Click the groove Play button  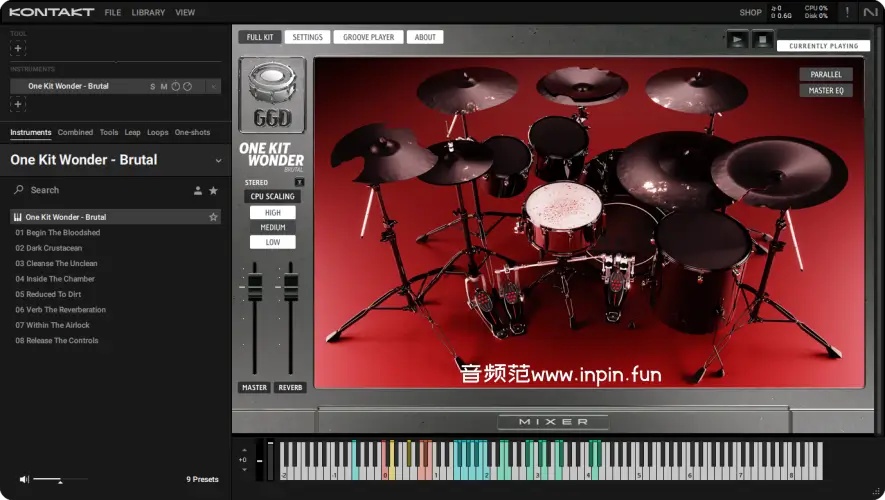(x=738, y=40)
